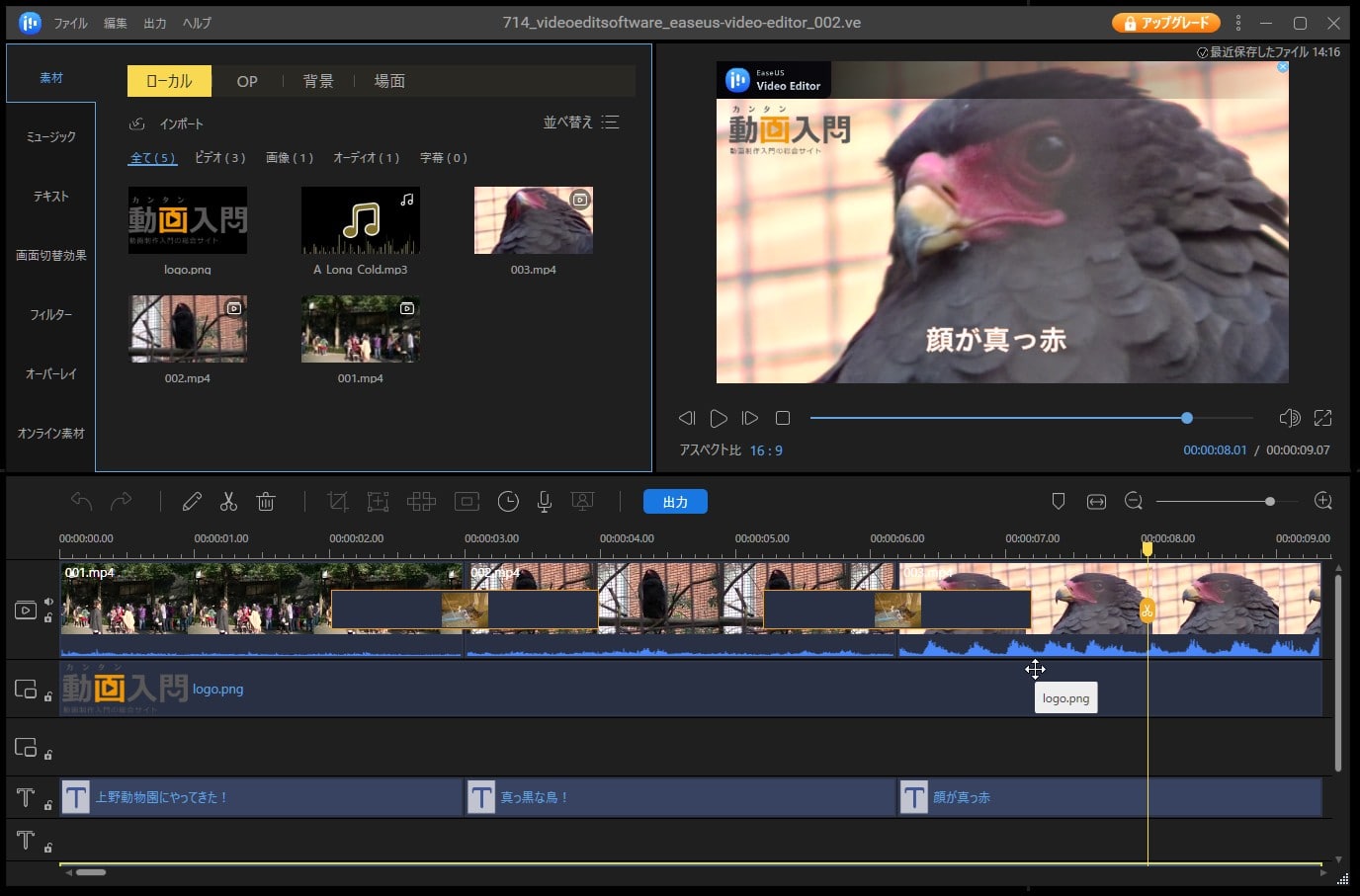Click the main video track icon
Image resolution: width=1360 pixels, height=896 pixels.
(26, 610)
